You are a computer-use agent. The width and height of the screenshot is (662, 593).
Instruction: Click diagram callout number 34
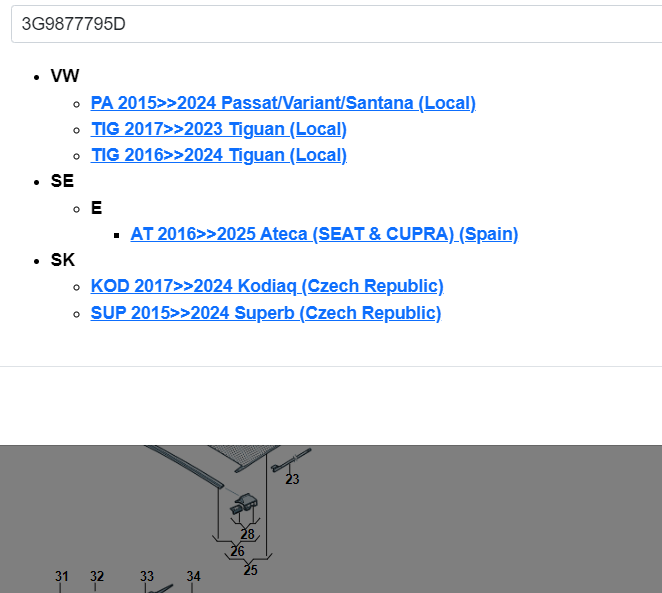[193, 577]
